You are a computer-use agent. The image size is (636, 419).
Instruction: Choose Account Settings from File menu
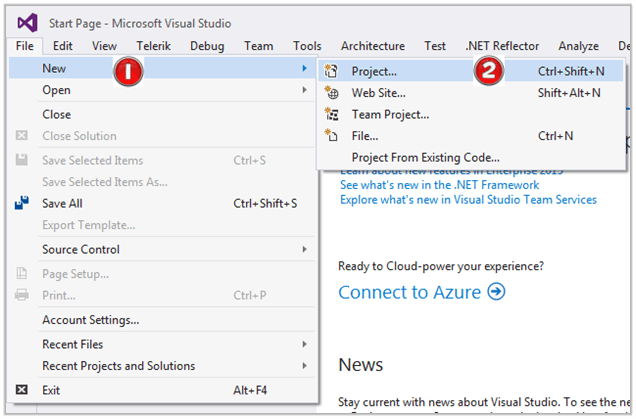90,320
